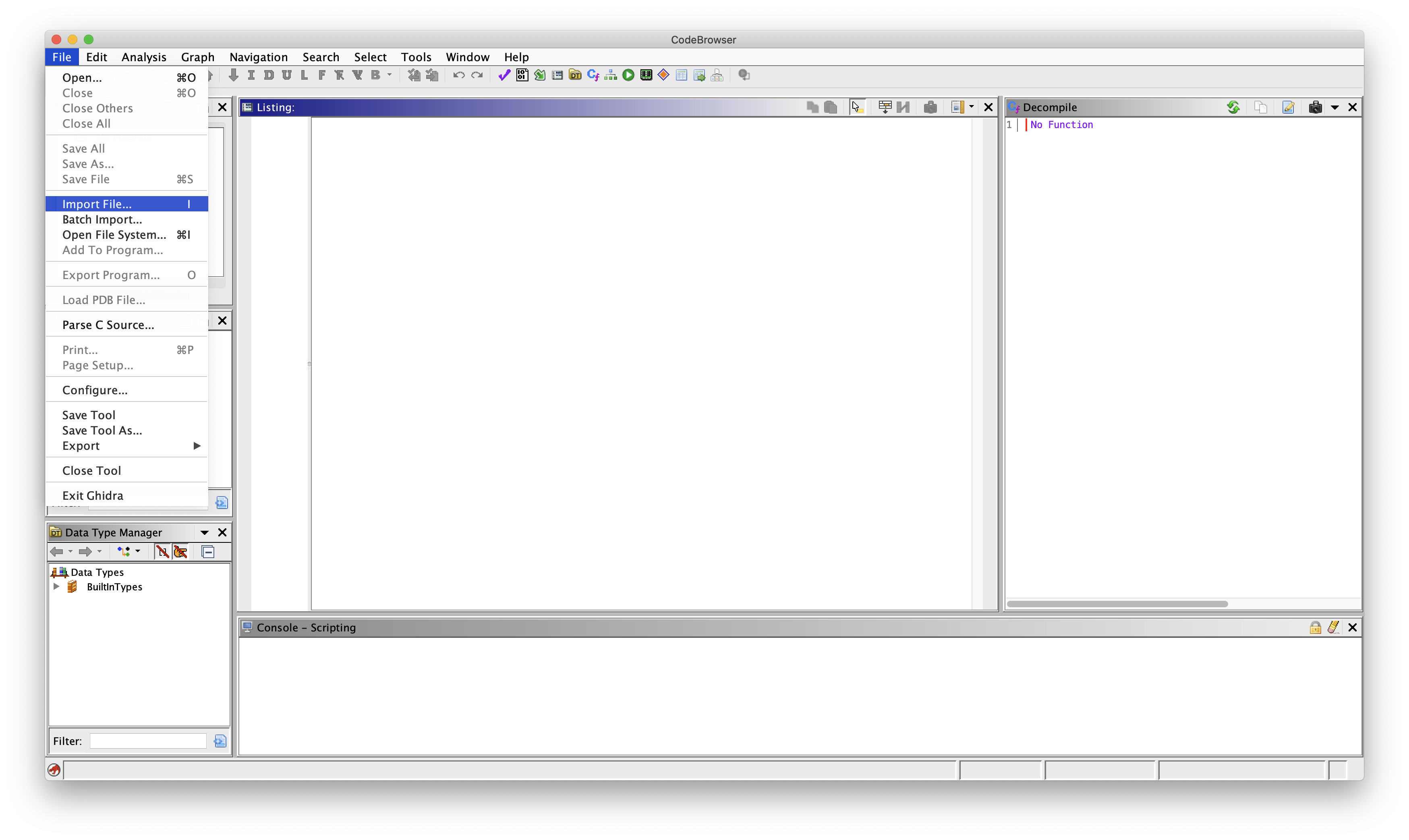Open the Decompiler window icon in toolbar
The width and height of the screenshot is (1409, 840).
(x=593, y=75)
